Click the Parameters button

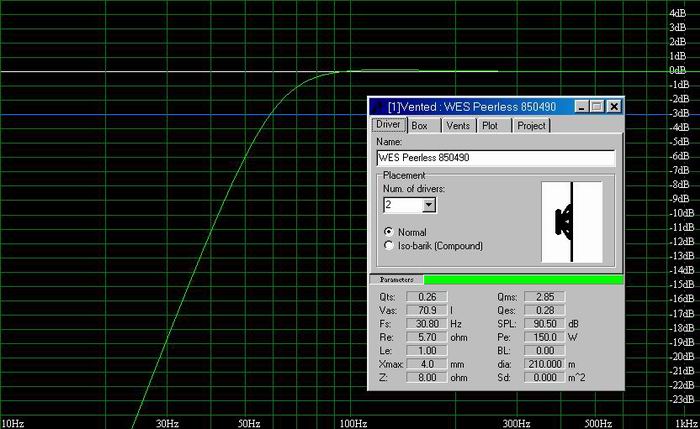396,279
